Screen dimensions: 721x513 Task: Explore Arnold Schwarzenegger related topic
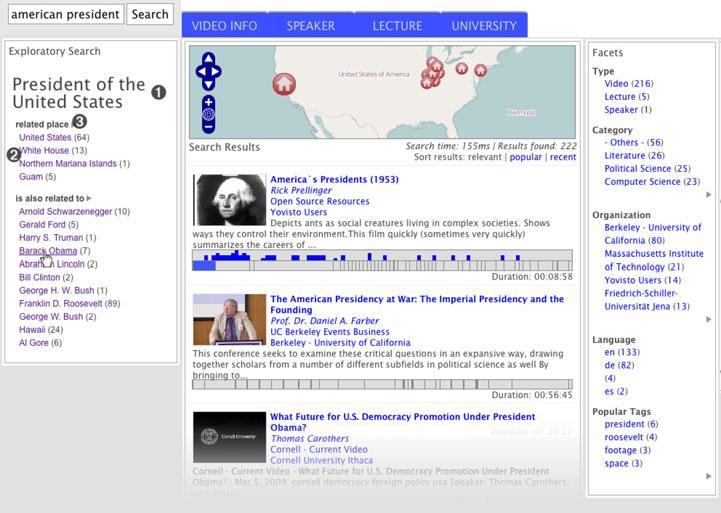click(x=74, y=211)
